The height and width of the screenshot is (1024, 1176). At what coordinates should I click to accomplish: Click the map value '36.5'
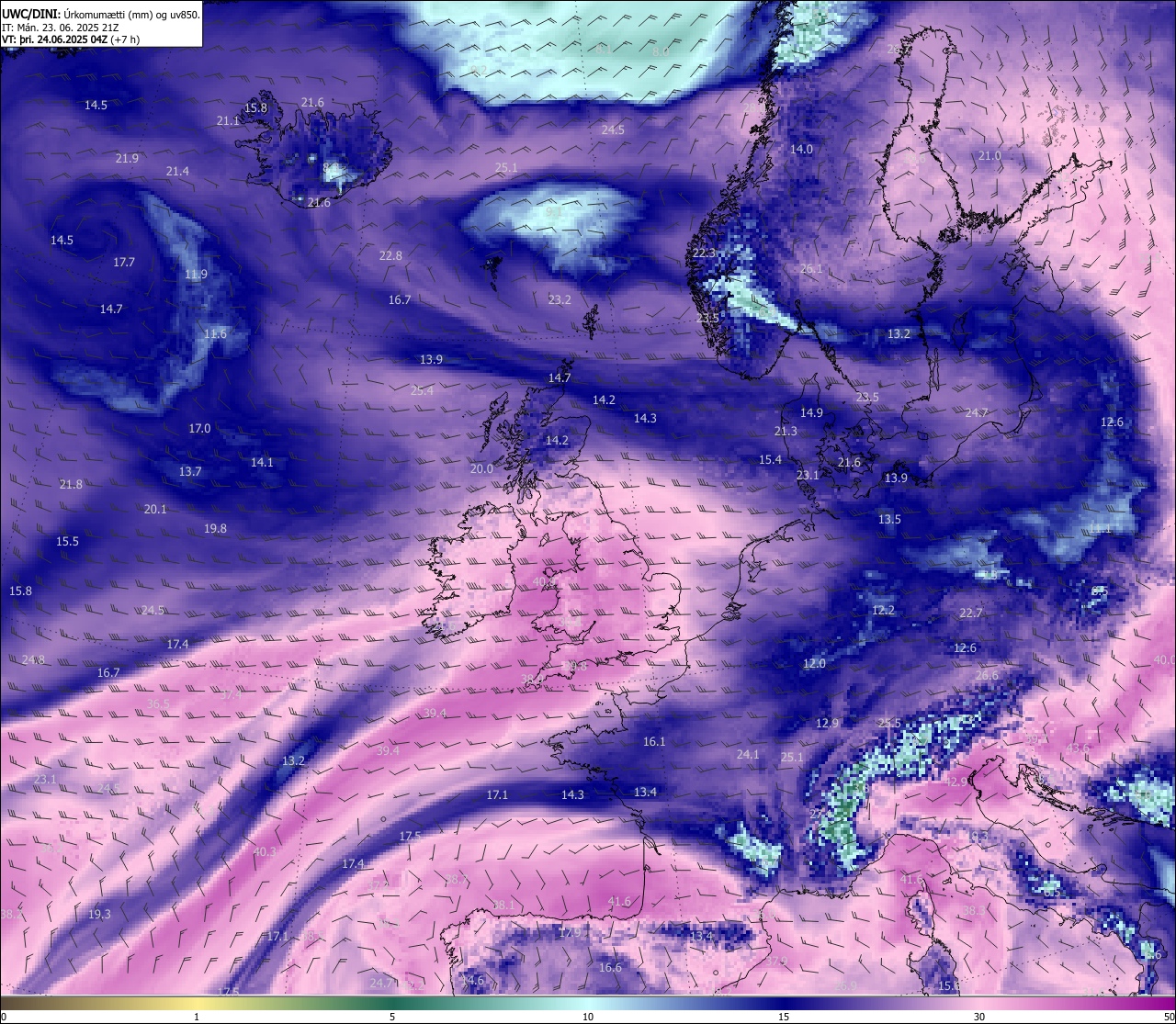click(158, 704)
